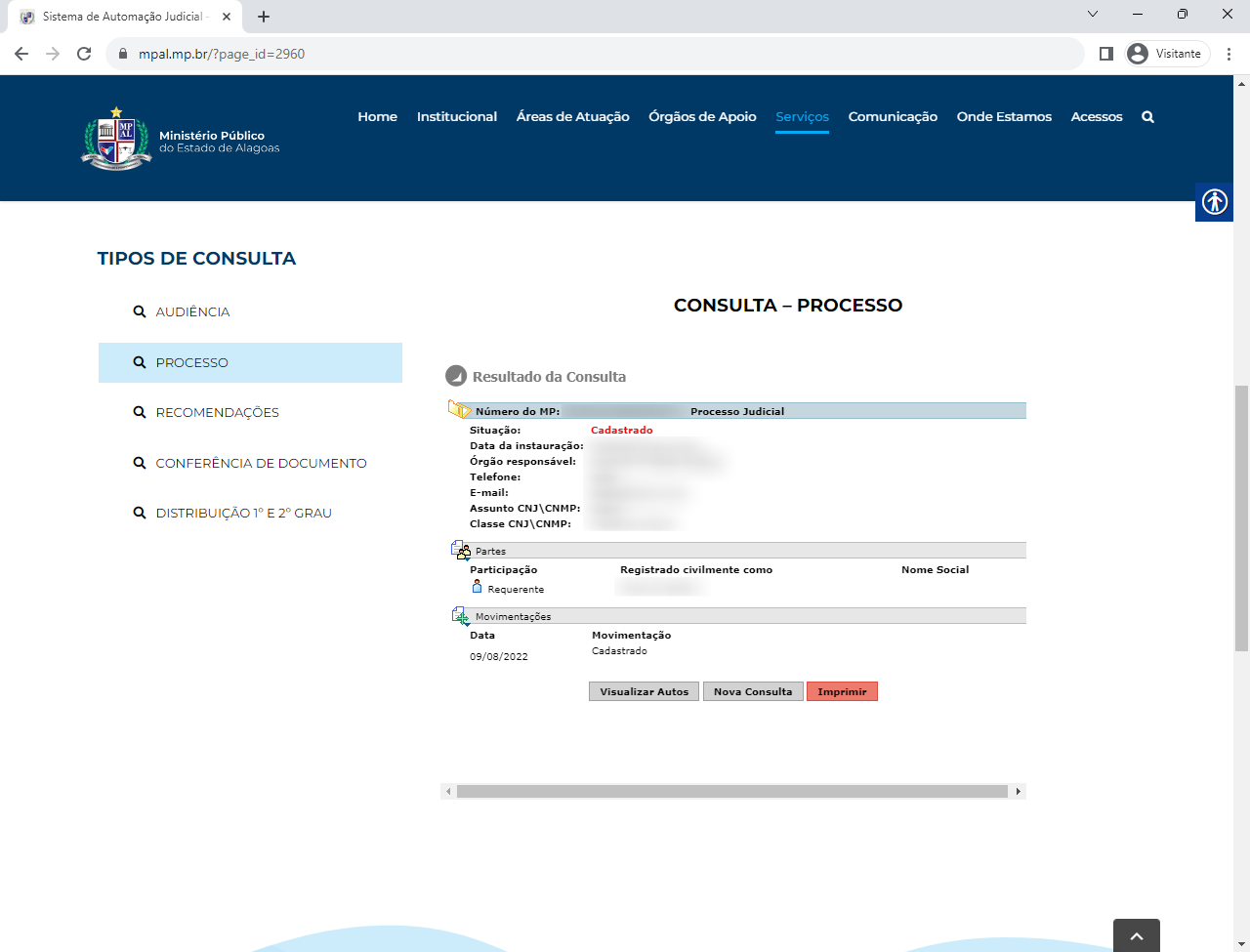This screenshot has width=1250, height=952.
Task: Click the search magnifier in the navbar
Action: point(1147,116)
